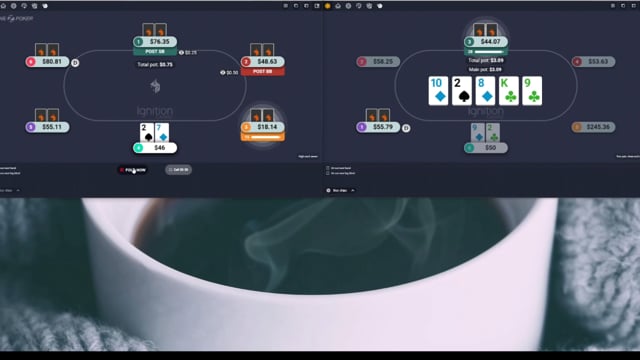Screen dimensions: 640x360
Task: Click clock-like icon in right table toolbar
Action: (359, 6)
